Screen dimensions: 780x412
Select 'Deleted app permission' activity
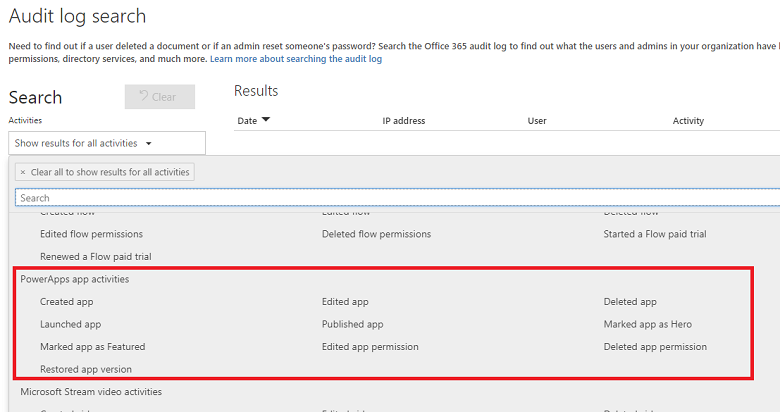pyautogui.click(x=655, y=347)
